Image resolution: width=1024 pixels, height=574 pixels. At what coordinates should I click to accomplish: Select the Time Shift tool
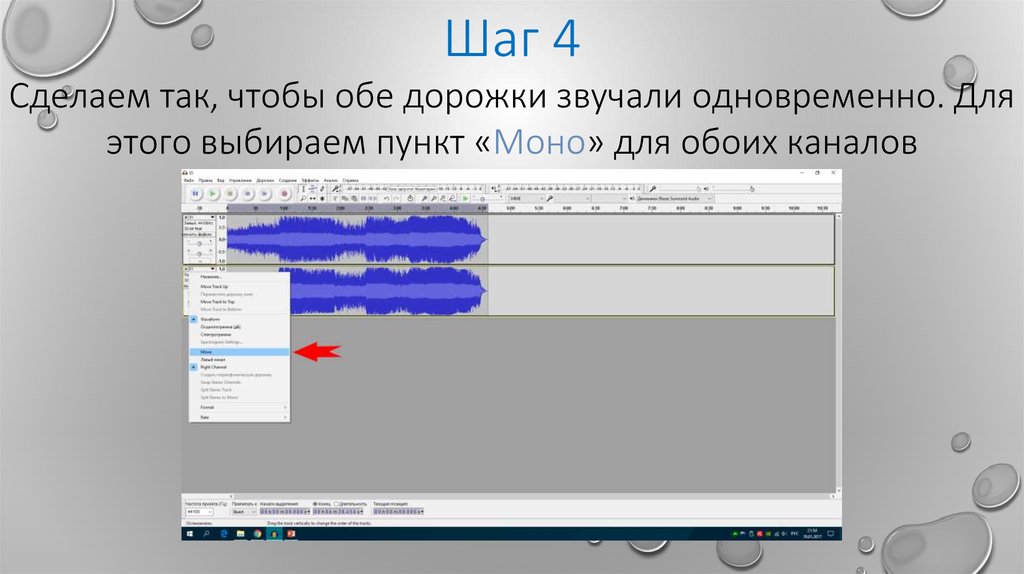coord(312,199)
